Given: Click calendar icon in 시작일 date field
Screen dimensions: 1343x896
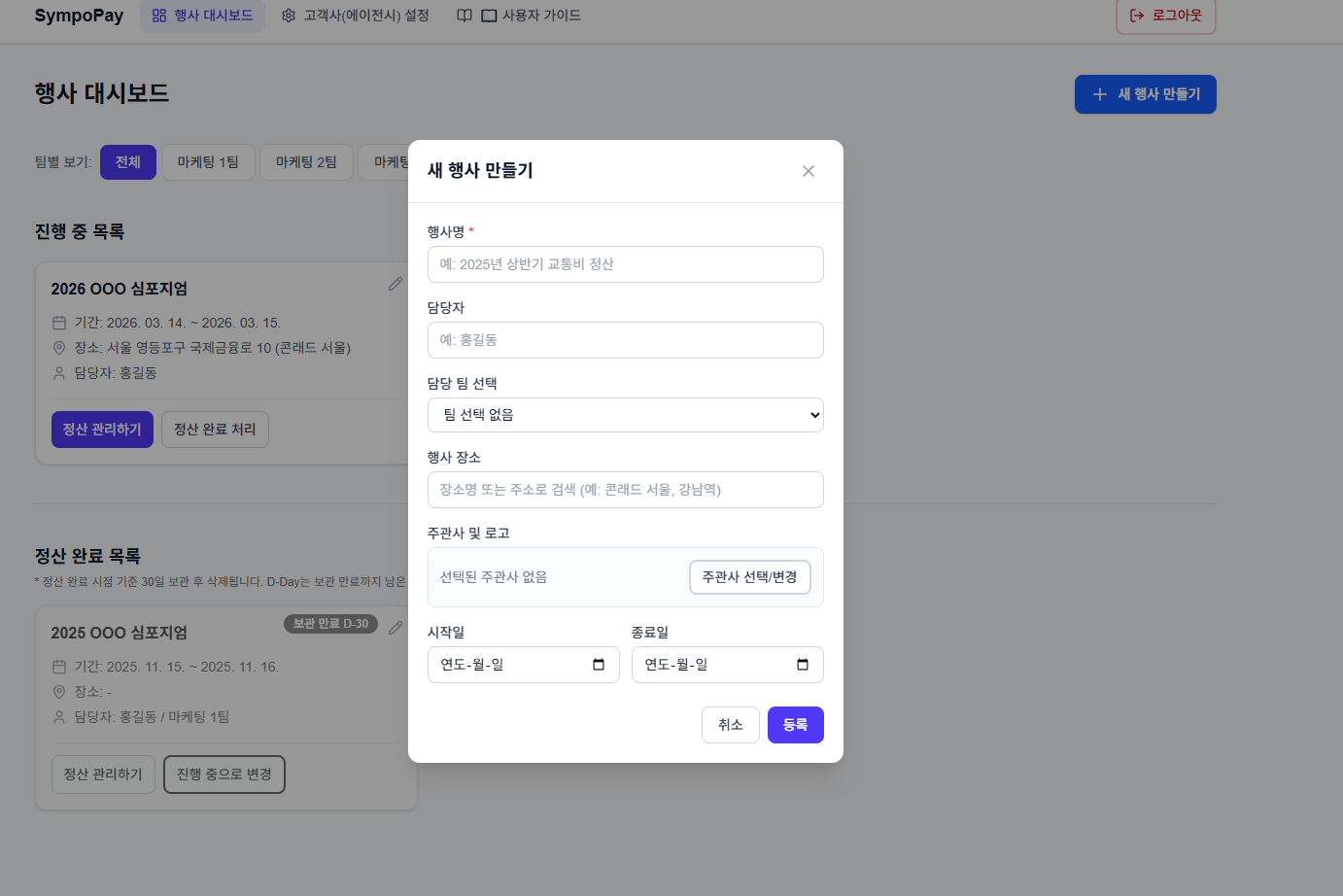Looking at the screenshot, I should (599, 665).
